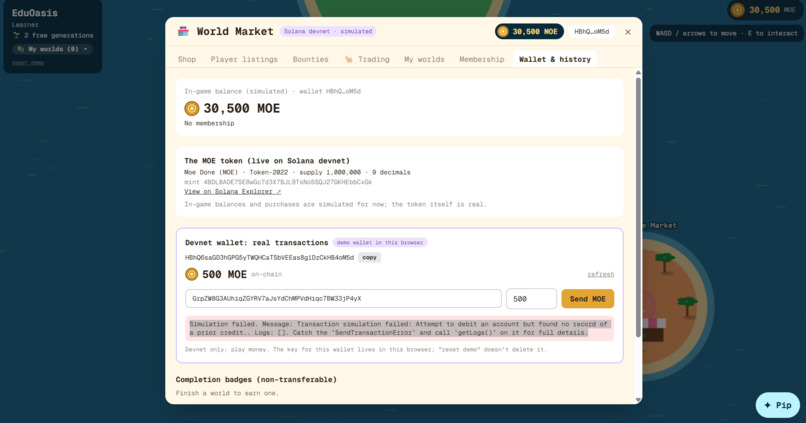
Task: Click the HBhQ…oM5d wallet pill in header
Action: 591,32
